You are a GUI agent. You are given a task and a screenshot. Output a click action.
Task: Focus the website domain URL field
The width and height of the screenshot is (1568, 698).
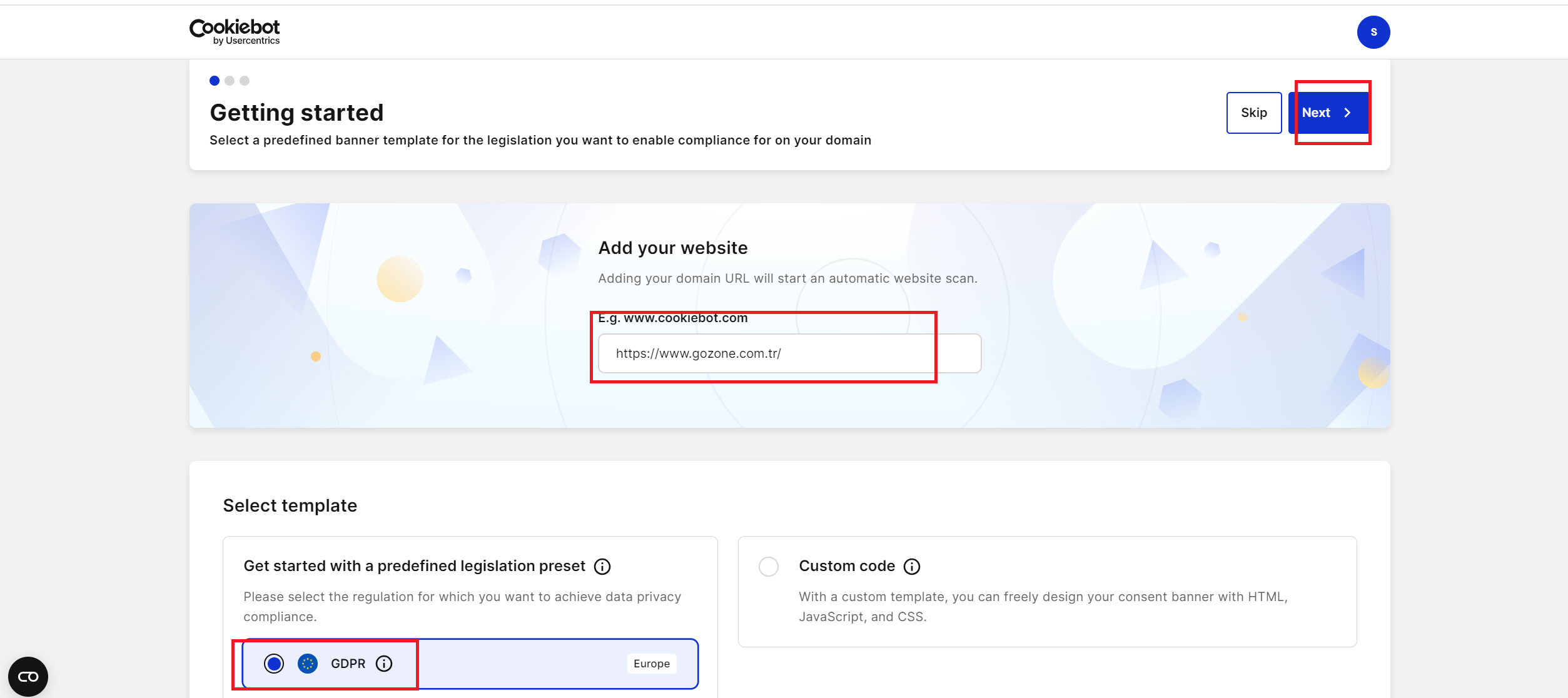[789, 353]
